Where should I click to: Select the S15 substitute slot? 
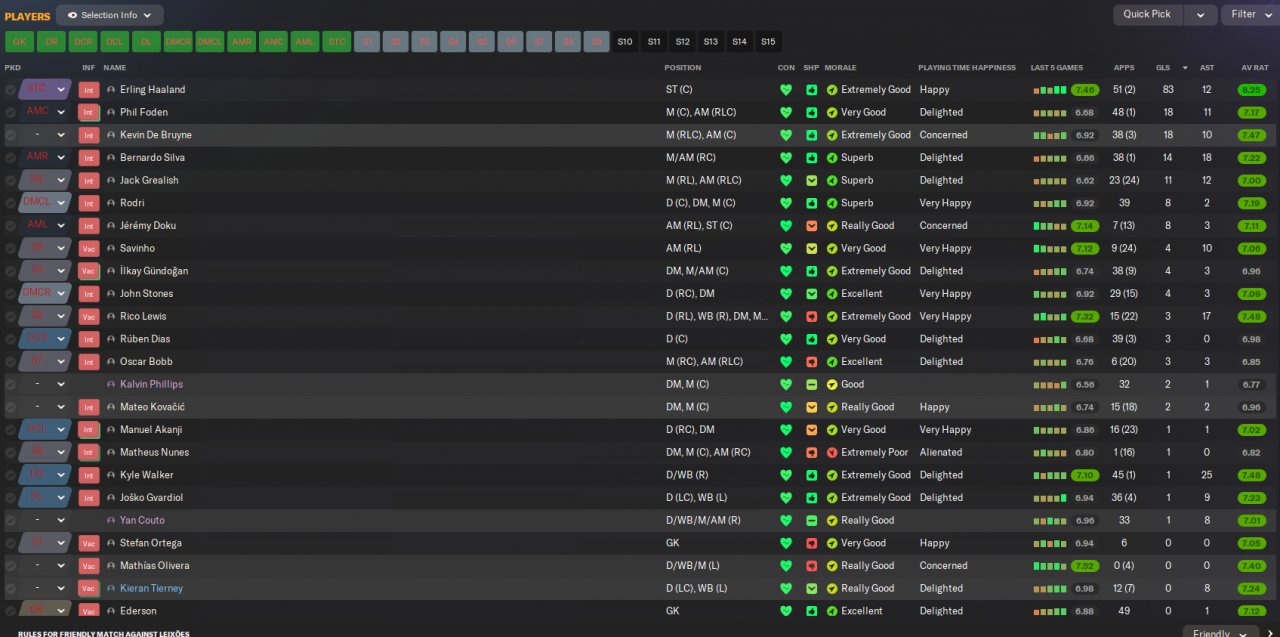(768, 42)
